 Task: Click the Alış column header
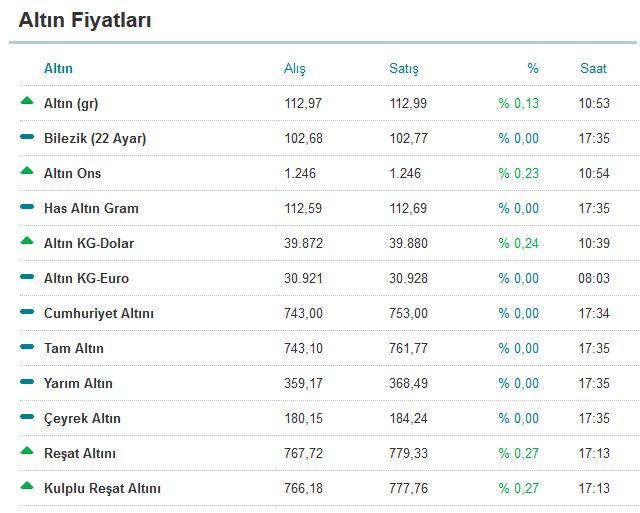[x=295, y=69]
